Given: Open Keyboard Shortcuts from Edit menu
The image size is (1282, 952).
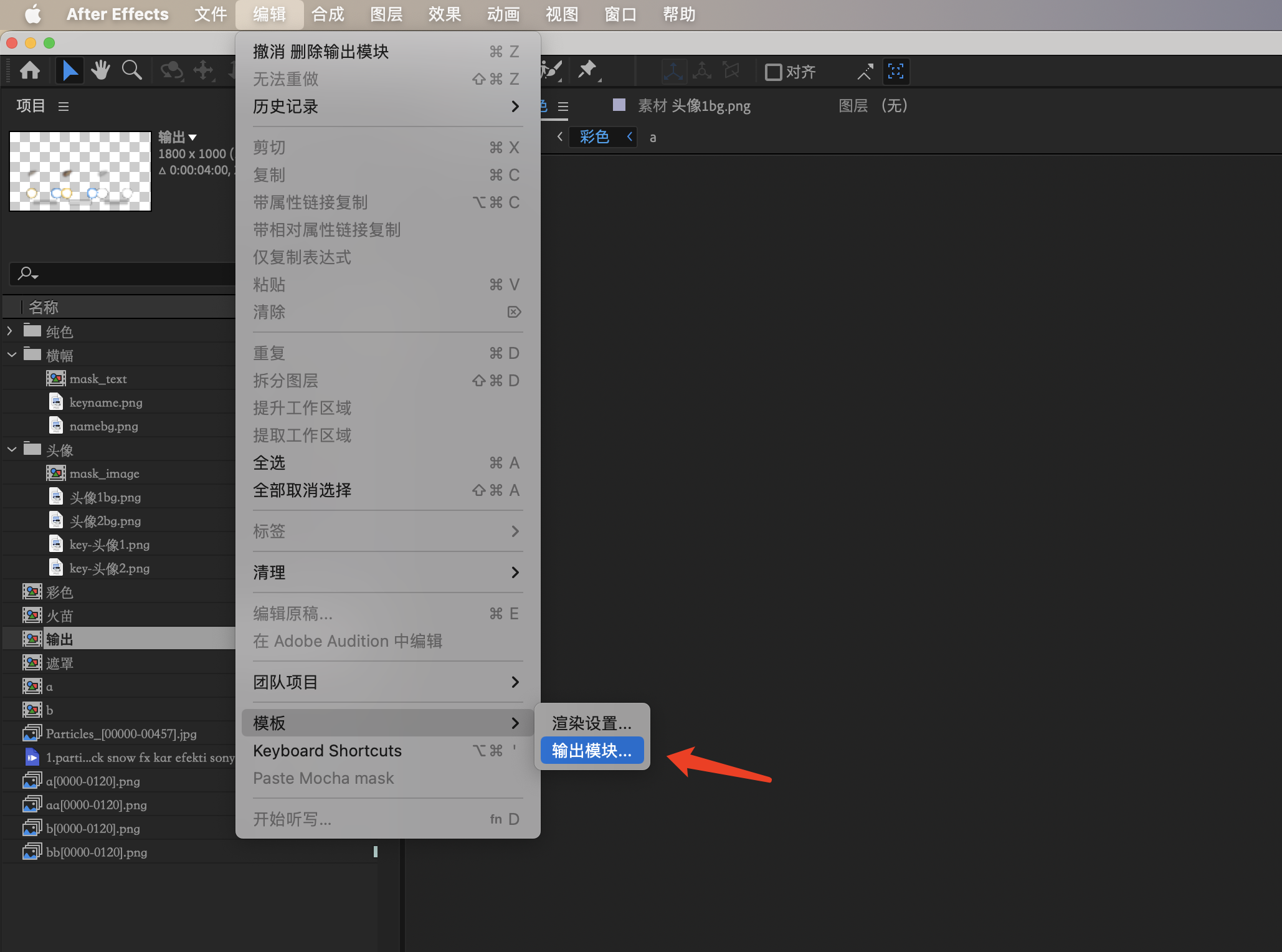Looking at the screenshot, I should point(327,751).
